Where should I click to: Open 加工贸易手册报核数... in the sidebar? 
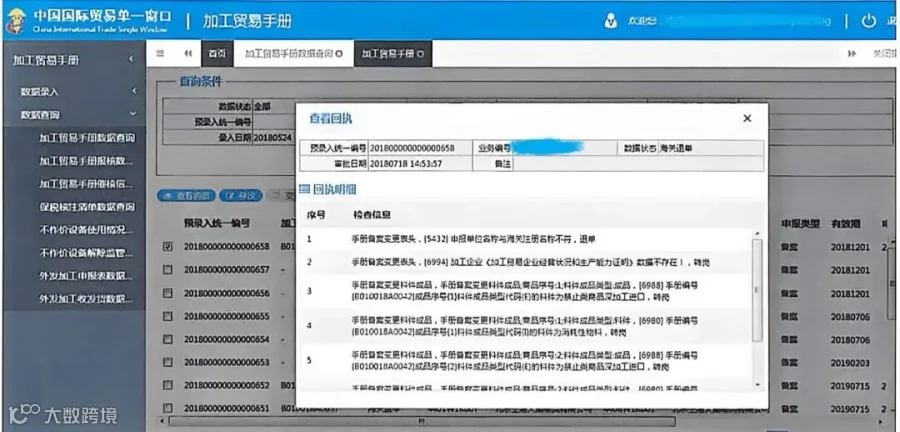point(86,161)
